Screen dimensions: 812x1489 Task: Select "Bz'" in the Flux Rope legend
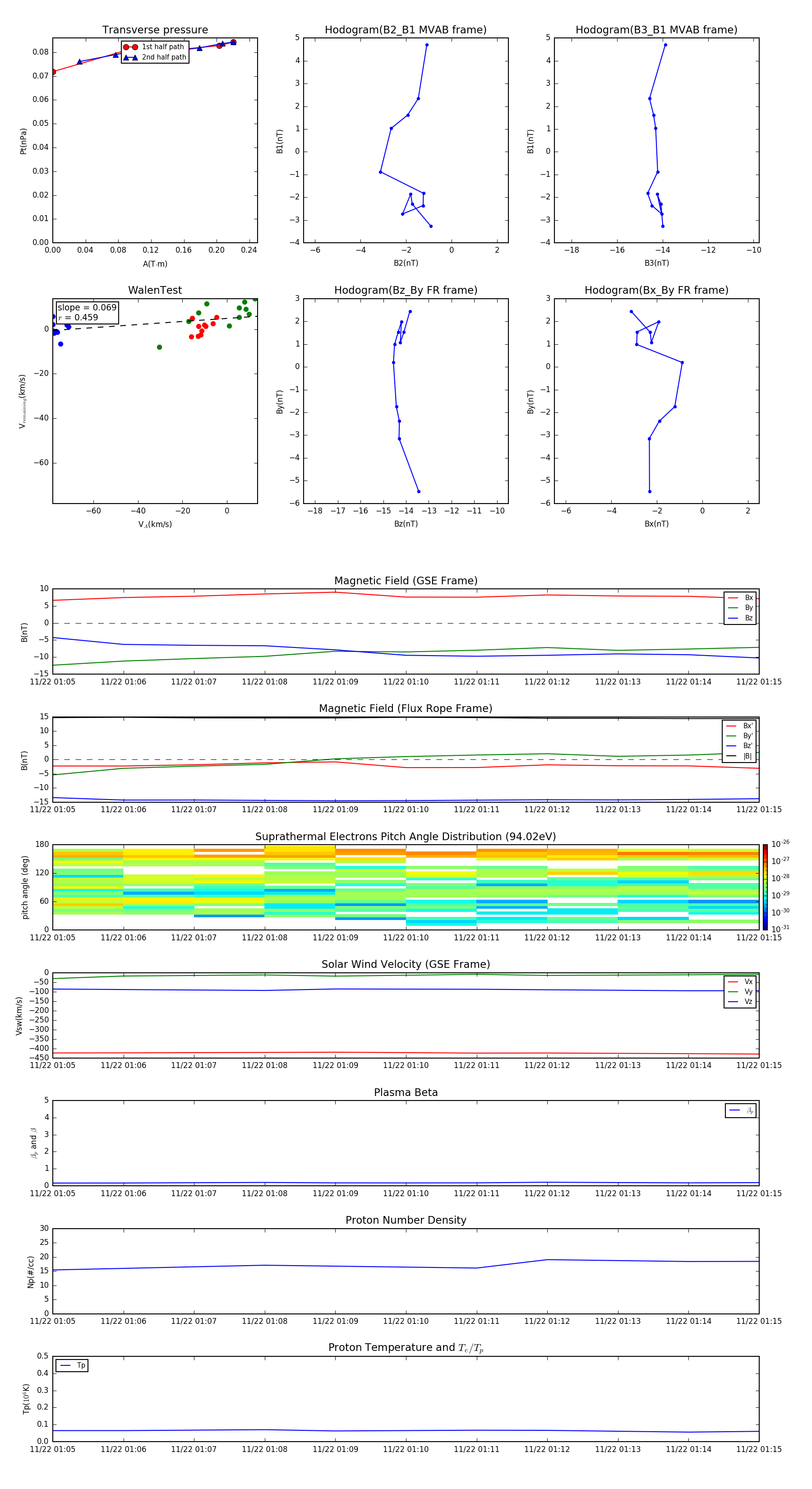click(739, 746)
